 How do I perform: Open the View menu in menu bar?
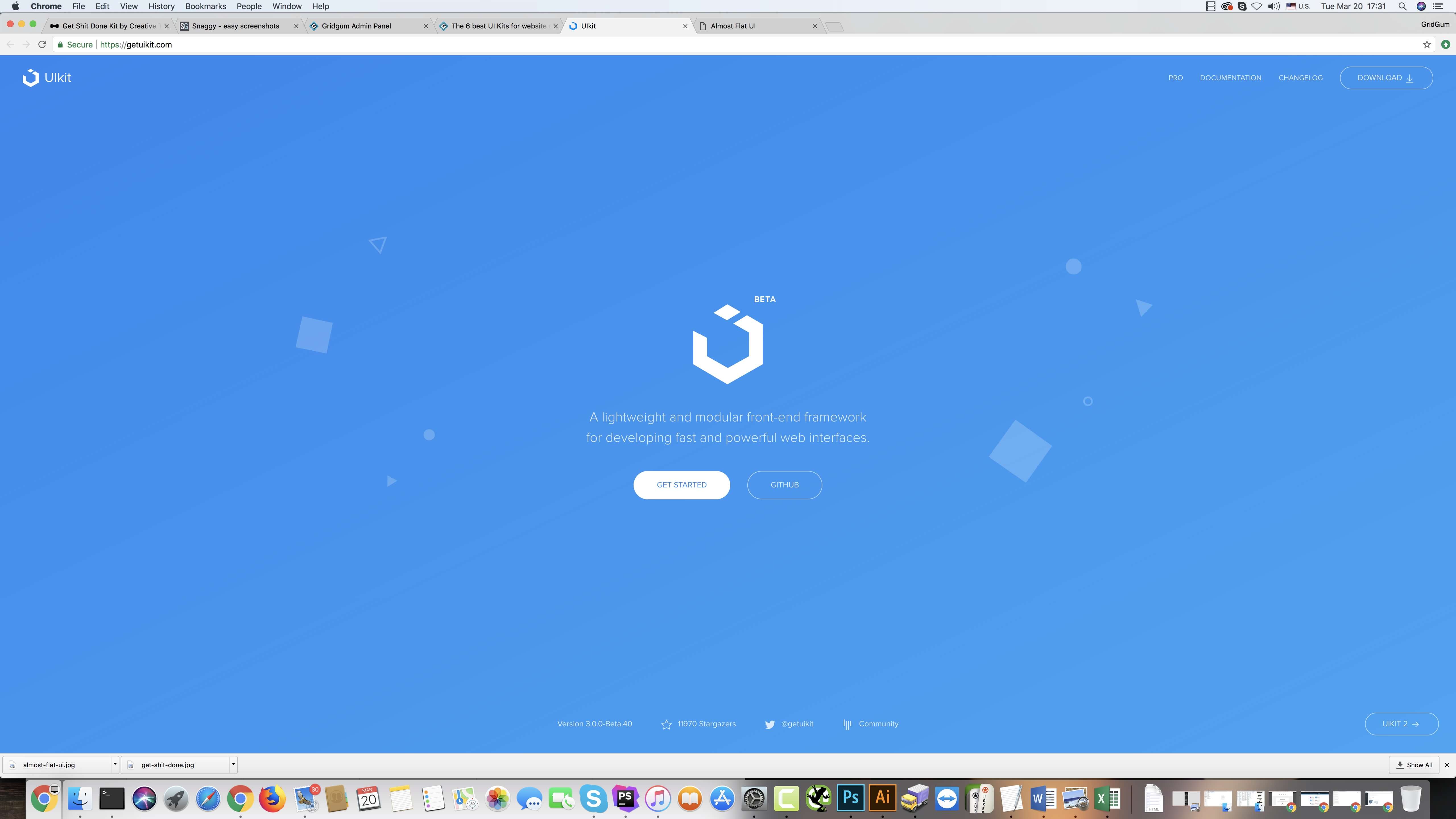tap(128, 6)
